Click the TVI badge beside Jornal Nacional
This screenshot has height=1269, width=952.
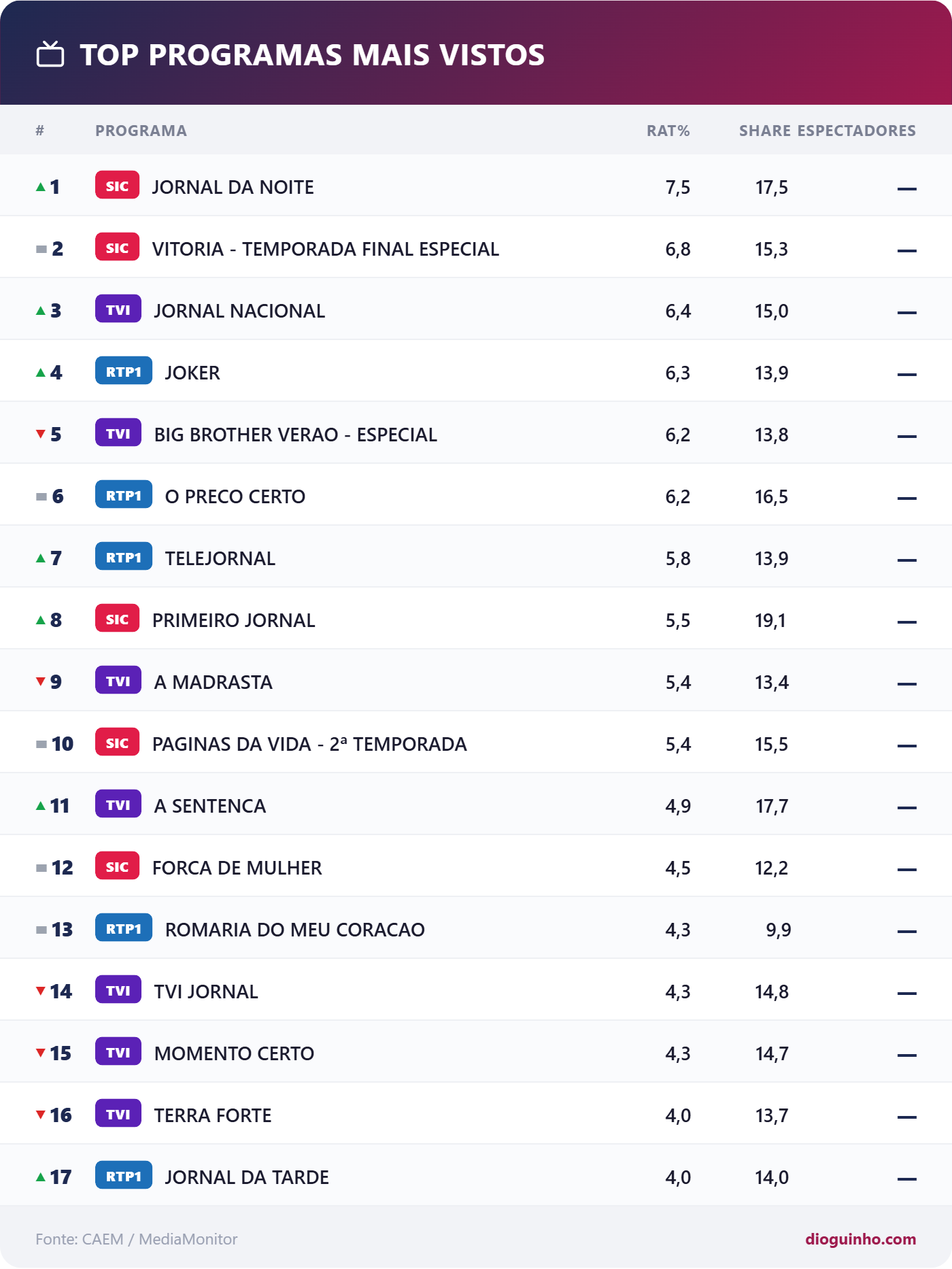[118, 309]
